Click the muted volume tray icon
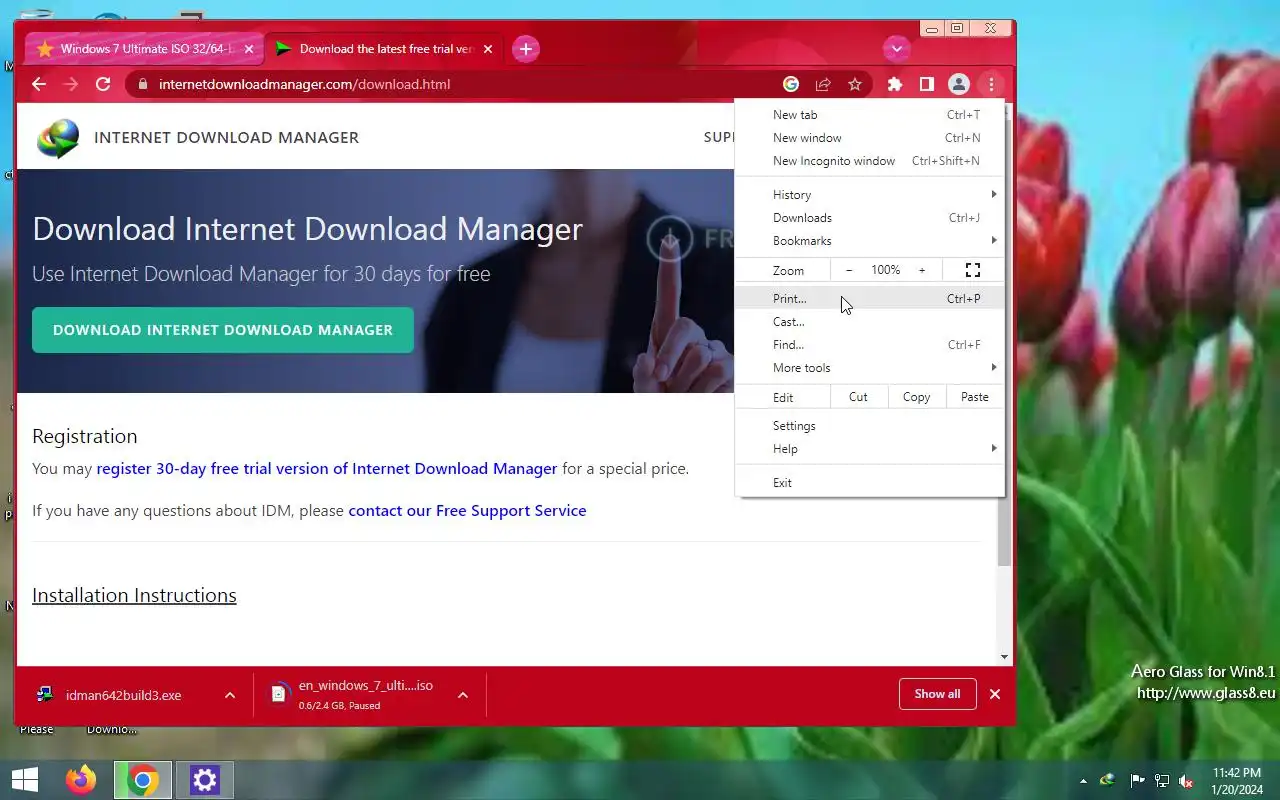This screenshot has width=1280, height=800. coord(1186,781)
